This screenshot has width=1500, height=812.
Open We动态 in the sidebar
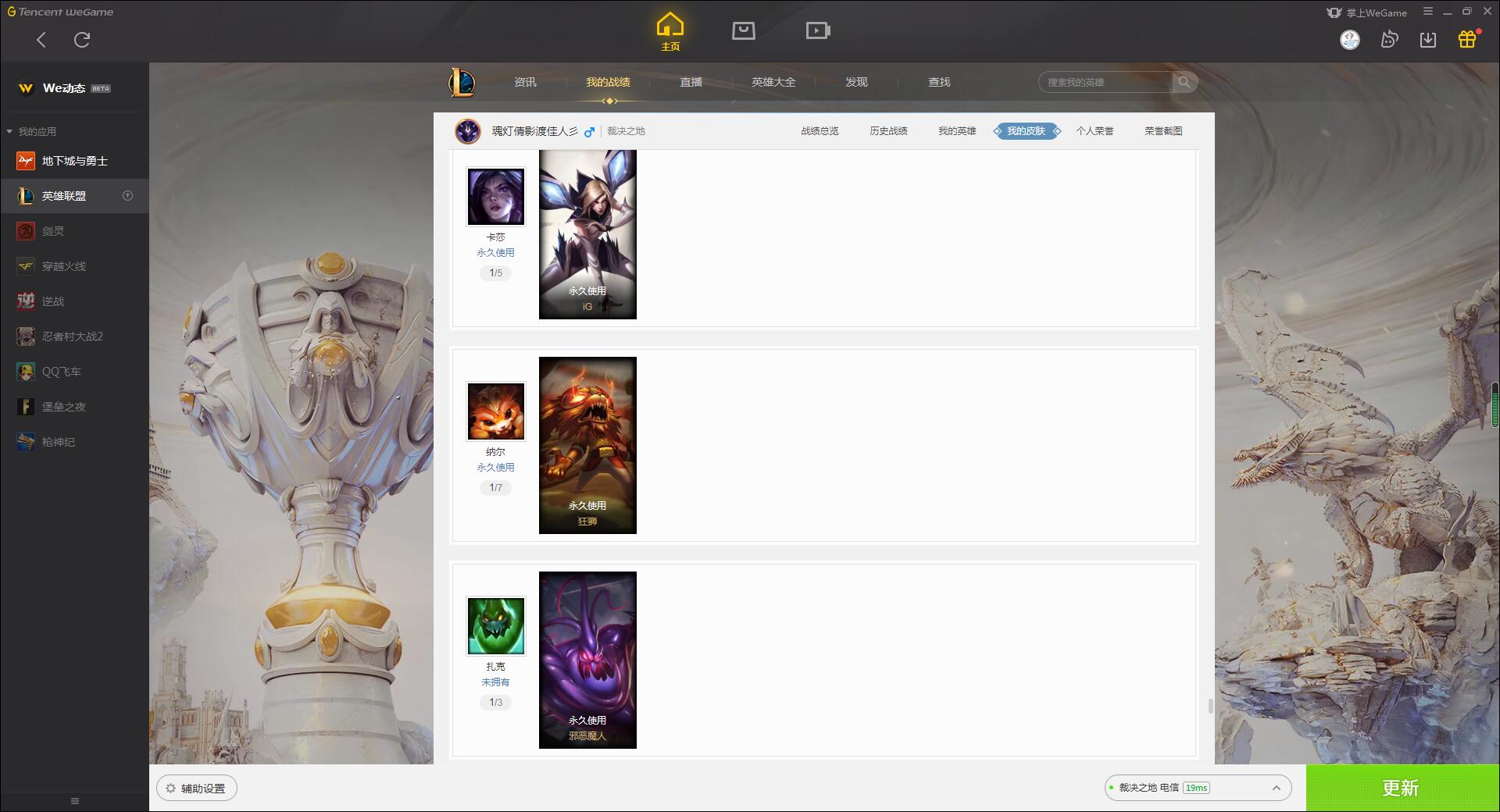coord(74,88)
